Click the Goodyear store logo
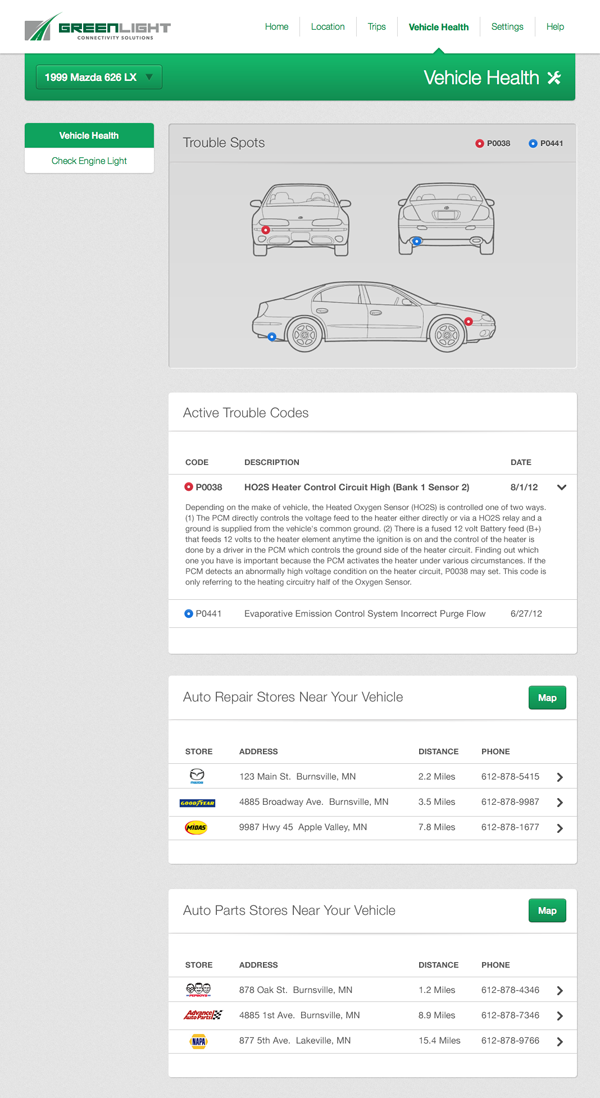This screenshot has width=600, height=1098. pyautogui.click(x=197, y=802)
